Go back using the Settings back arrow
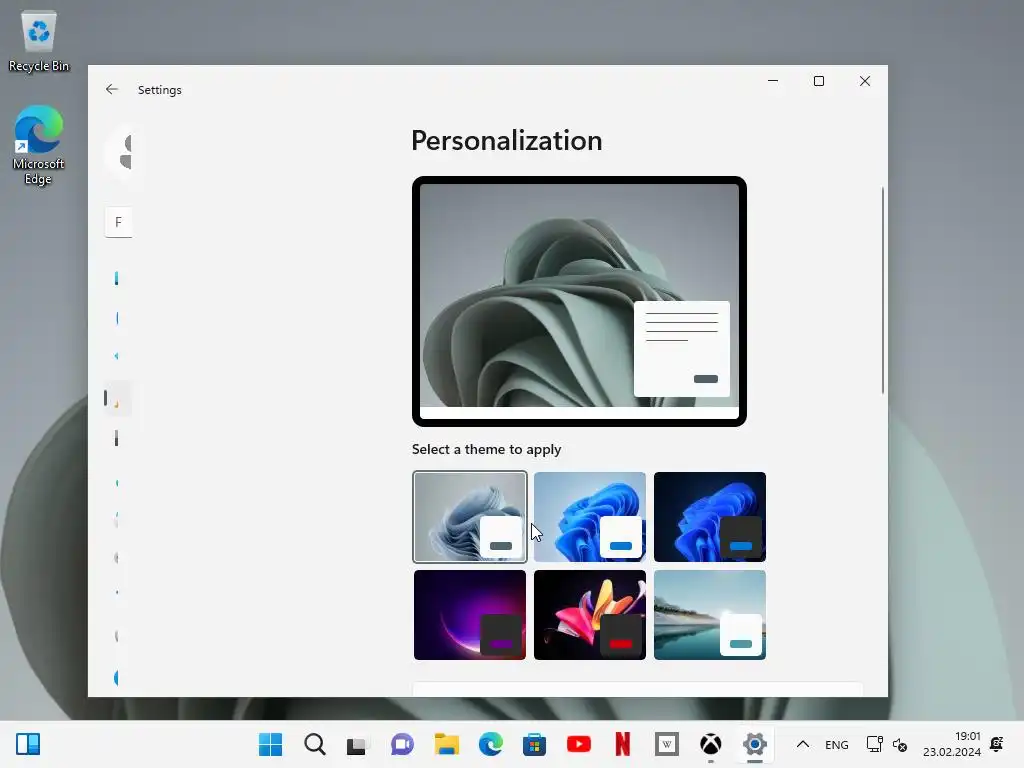This screenshot has width=1024, height=768. click(112, 89)
